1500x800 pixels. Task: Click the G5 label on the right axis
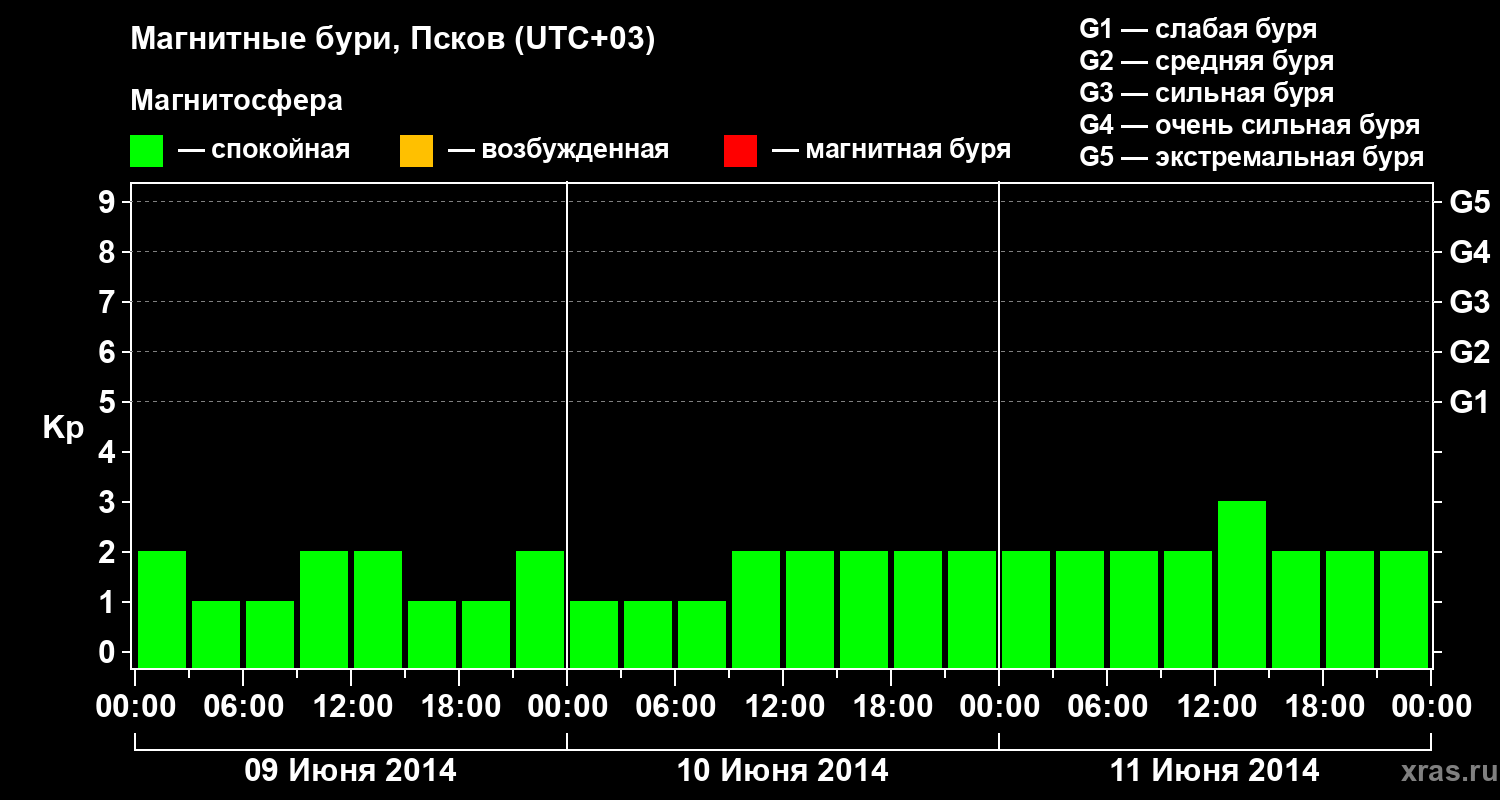1469,202
